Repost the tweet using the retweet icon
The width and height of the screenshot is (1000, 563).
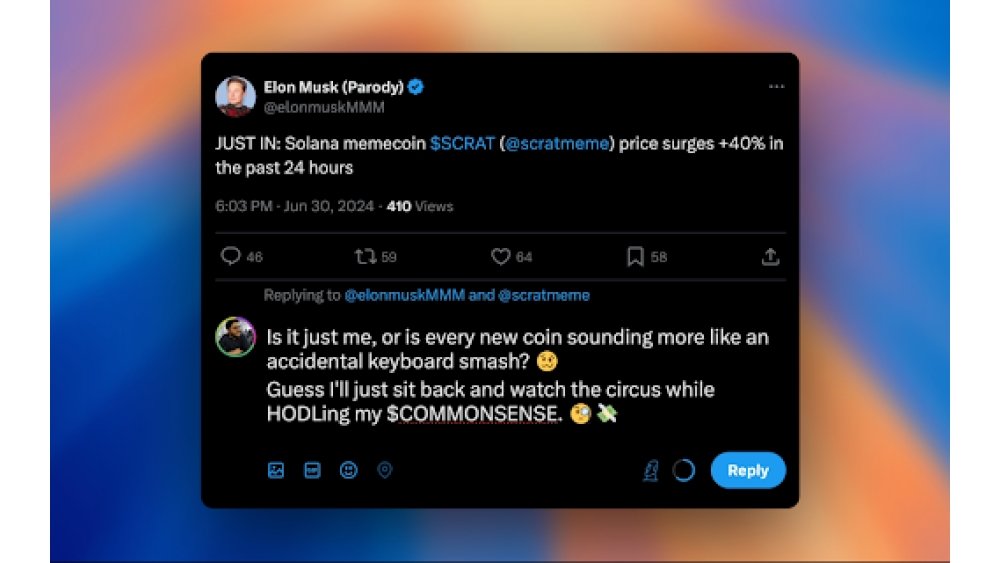365,257
